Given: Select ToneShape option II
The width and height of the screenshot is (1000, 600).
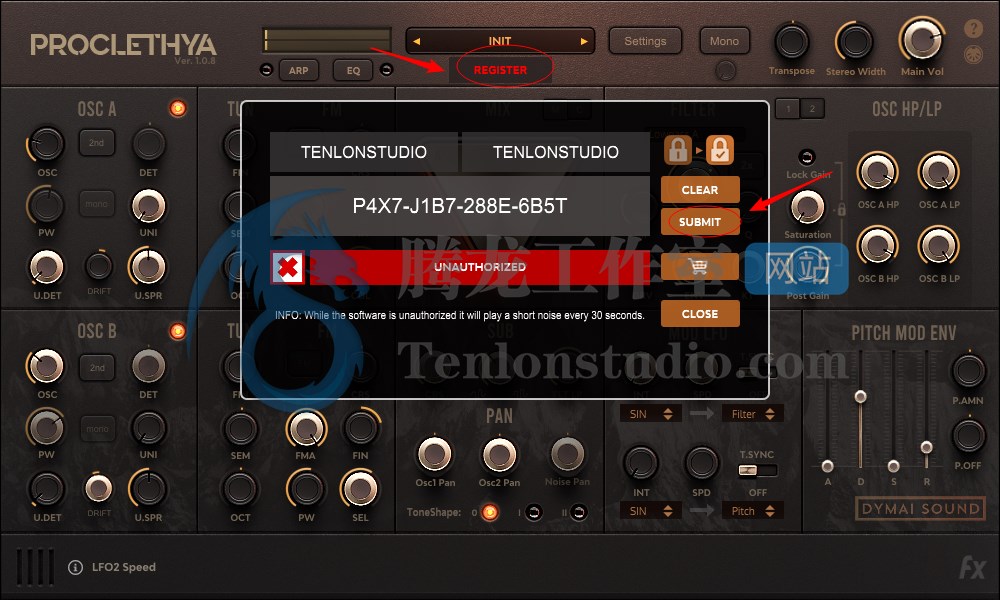Looking at the screenshot, I should pyautogui.click(x=578, y=512).
